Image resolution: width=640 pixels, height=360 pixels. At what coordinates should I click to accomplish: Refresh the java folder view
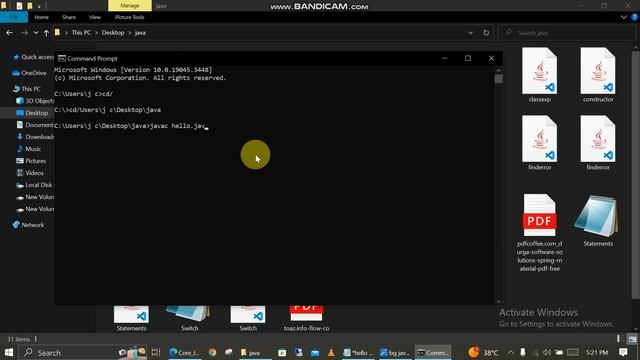tap(486, 33)
